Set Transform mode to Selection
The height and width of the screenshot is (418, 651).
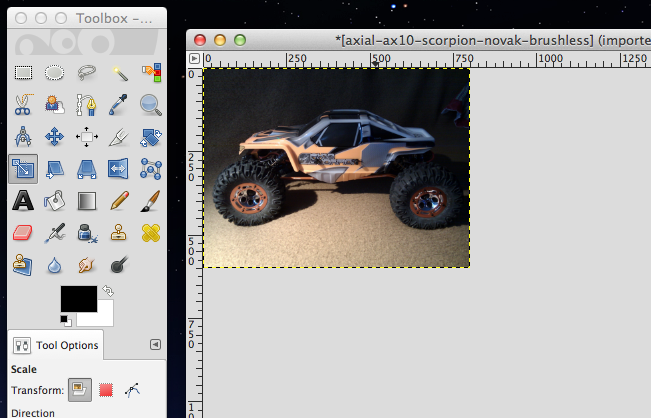pos(106,390)
